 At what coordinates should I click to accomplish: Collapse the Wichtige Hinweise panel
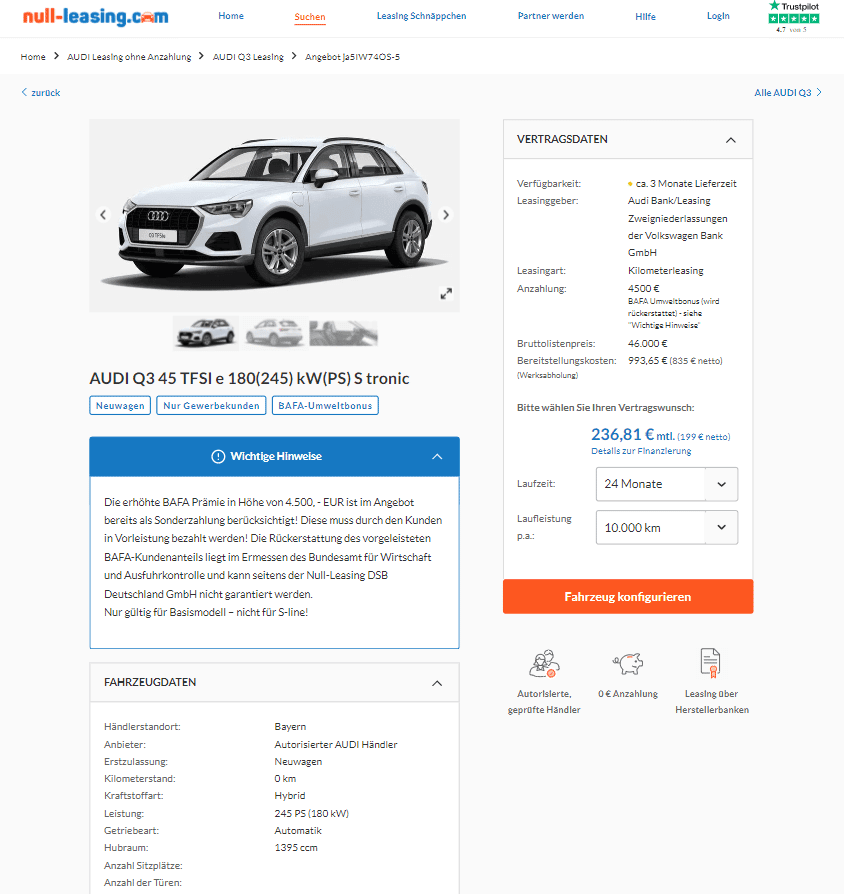(x=437, y=457)
